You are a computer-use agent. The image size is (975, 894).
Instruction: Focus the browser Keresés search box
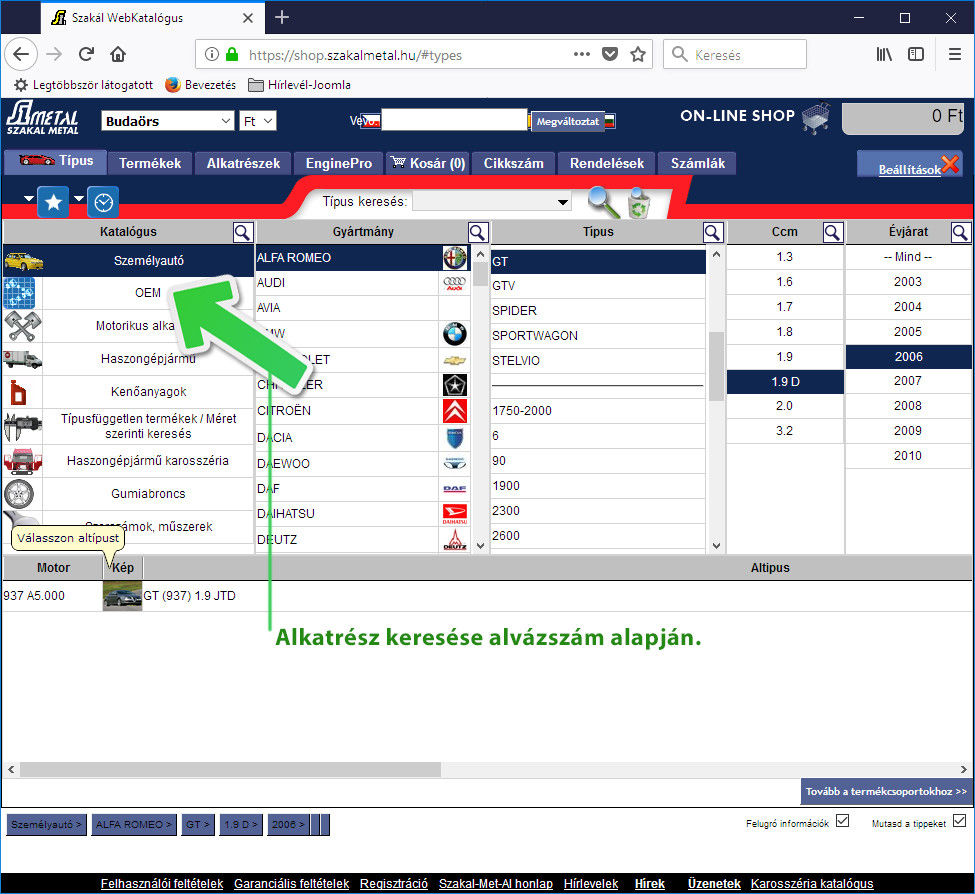point(735,55)
